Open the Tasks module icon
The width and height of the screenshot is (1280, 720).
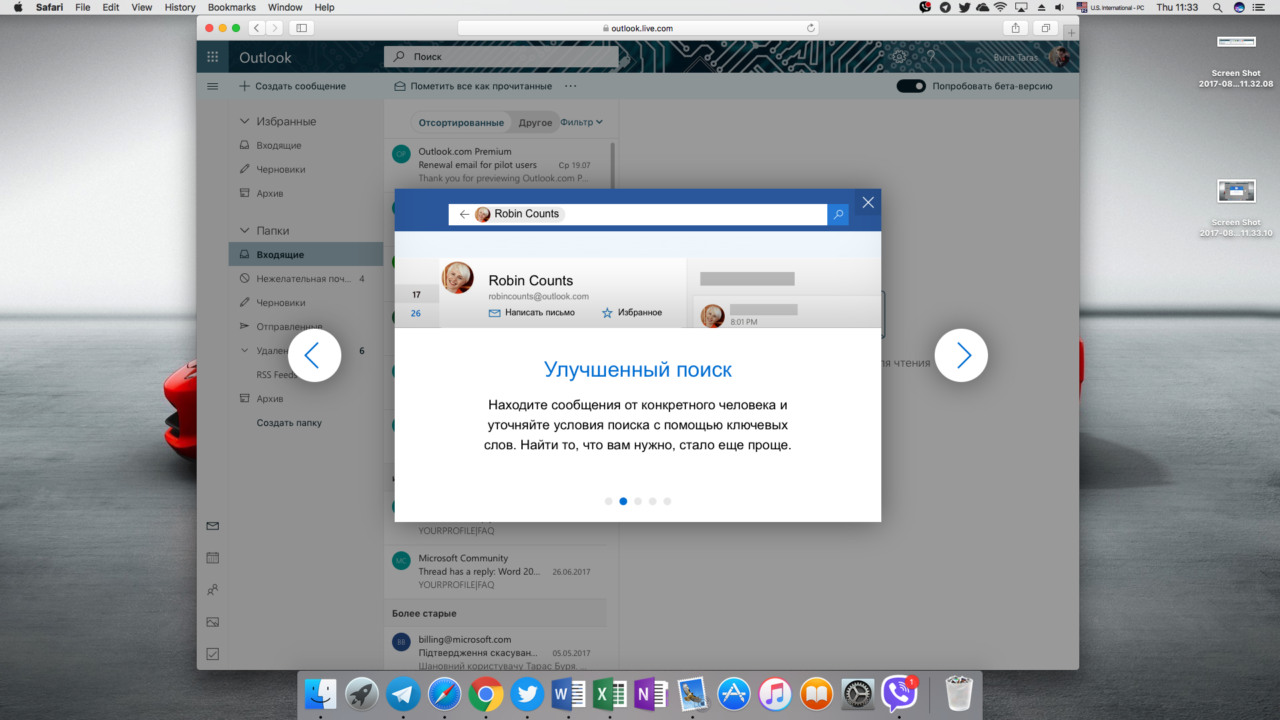tap(212, 654)
